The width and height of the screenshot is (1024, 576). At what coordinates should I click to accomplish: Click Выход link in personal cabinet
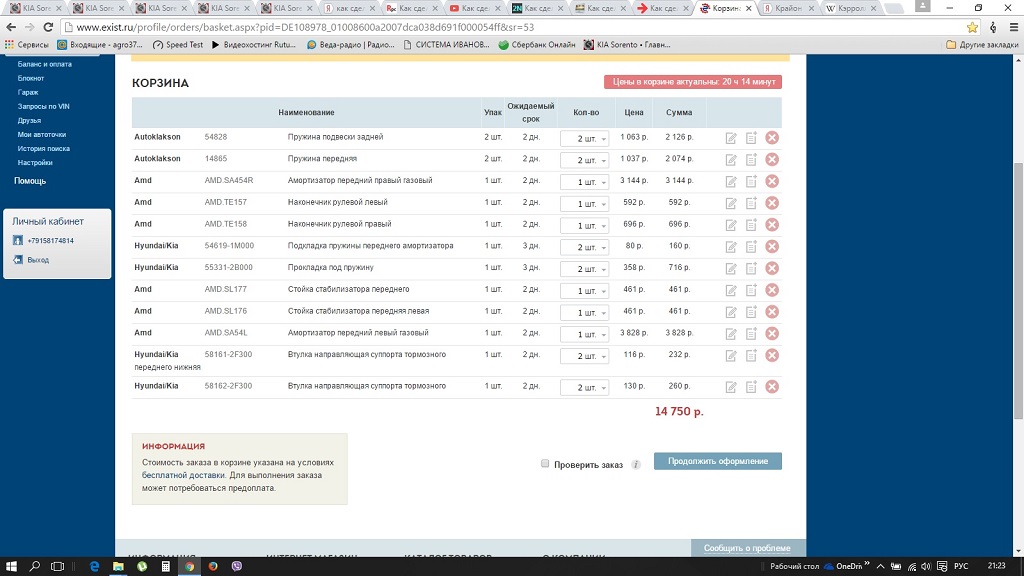38,260
